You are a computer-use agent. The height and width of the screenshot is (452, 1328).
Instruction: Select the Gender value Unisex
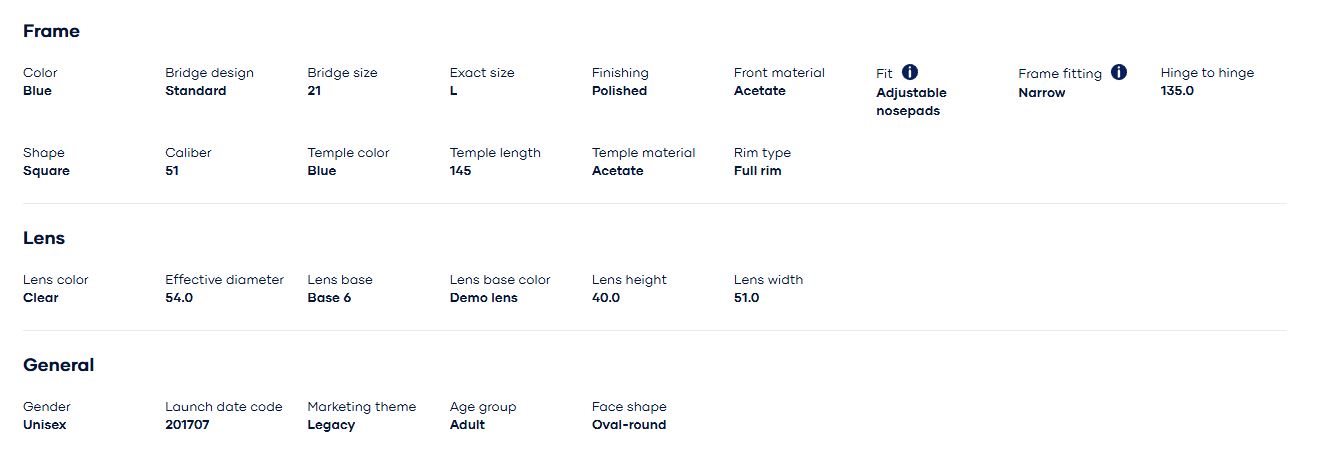[x=44, y=425]
